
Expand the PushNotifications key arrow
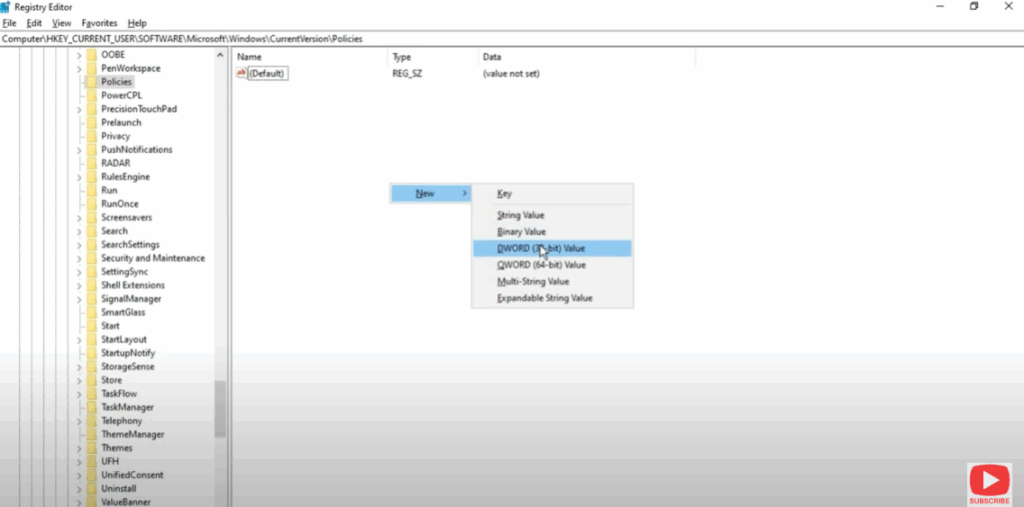(x=79, y=150)
